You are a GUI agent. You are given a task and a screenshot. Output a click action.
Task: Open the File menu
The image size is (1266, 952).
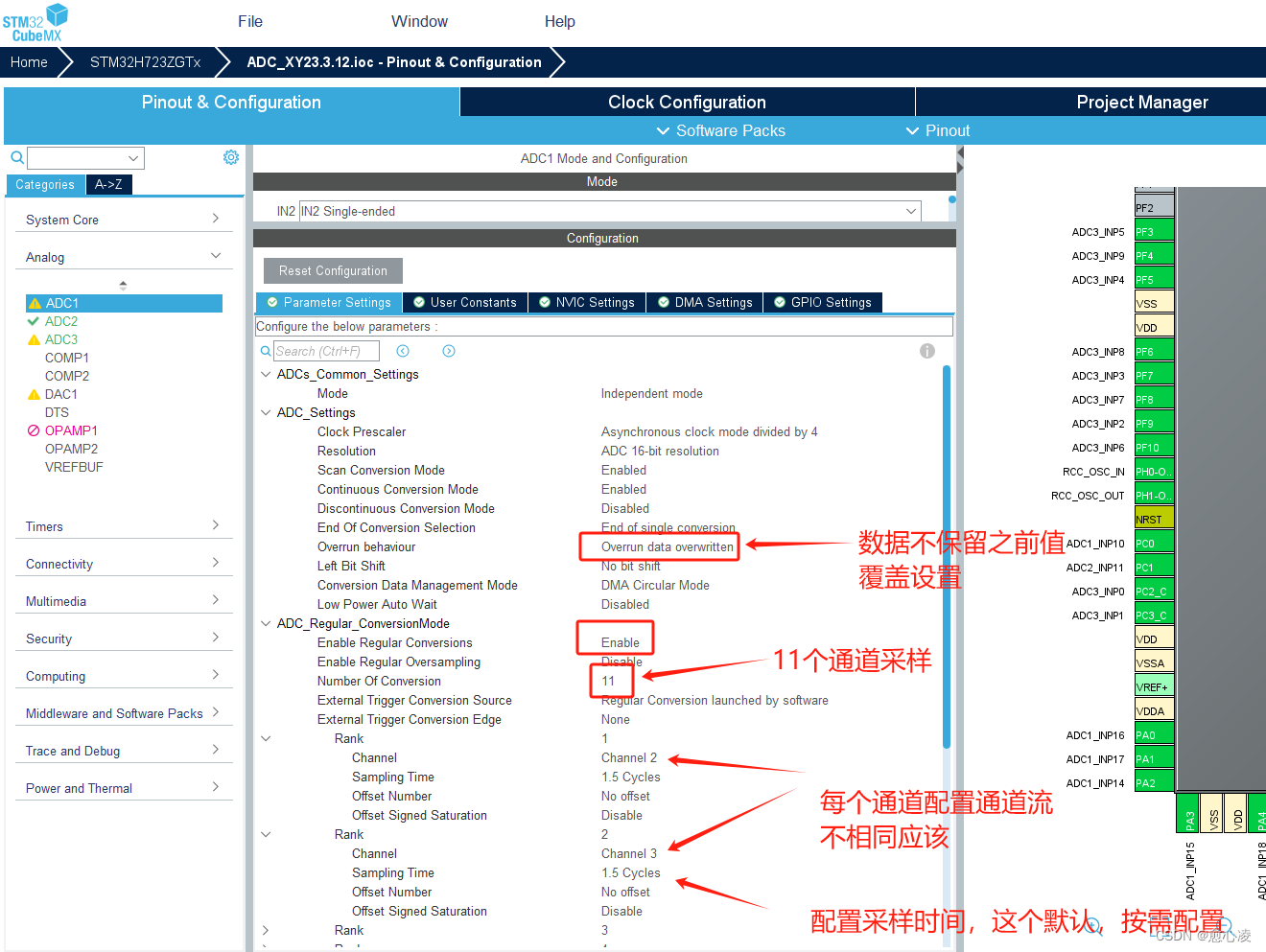(250, 21)
